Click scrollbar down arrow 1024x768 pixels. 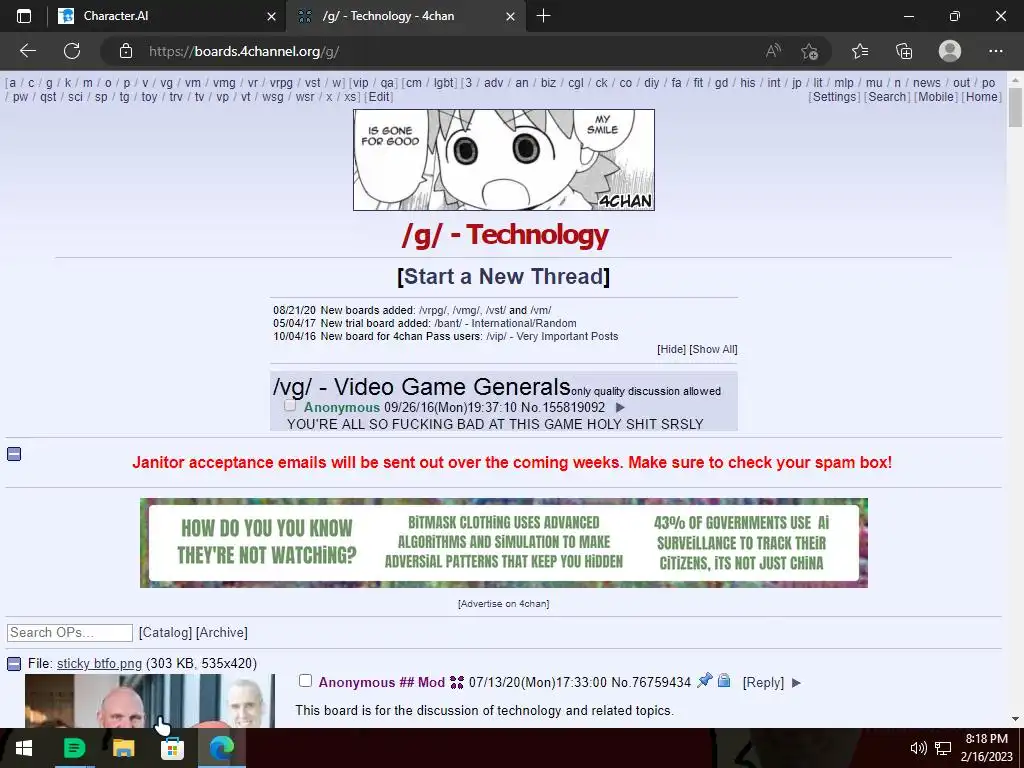pos(1016,719)
